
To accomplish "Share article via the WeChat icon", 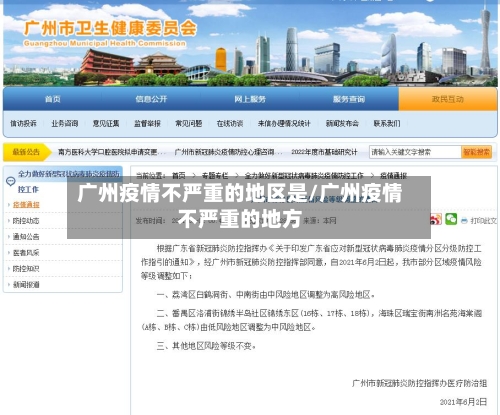I will click(x=451, y=219).
